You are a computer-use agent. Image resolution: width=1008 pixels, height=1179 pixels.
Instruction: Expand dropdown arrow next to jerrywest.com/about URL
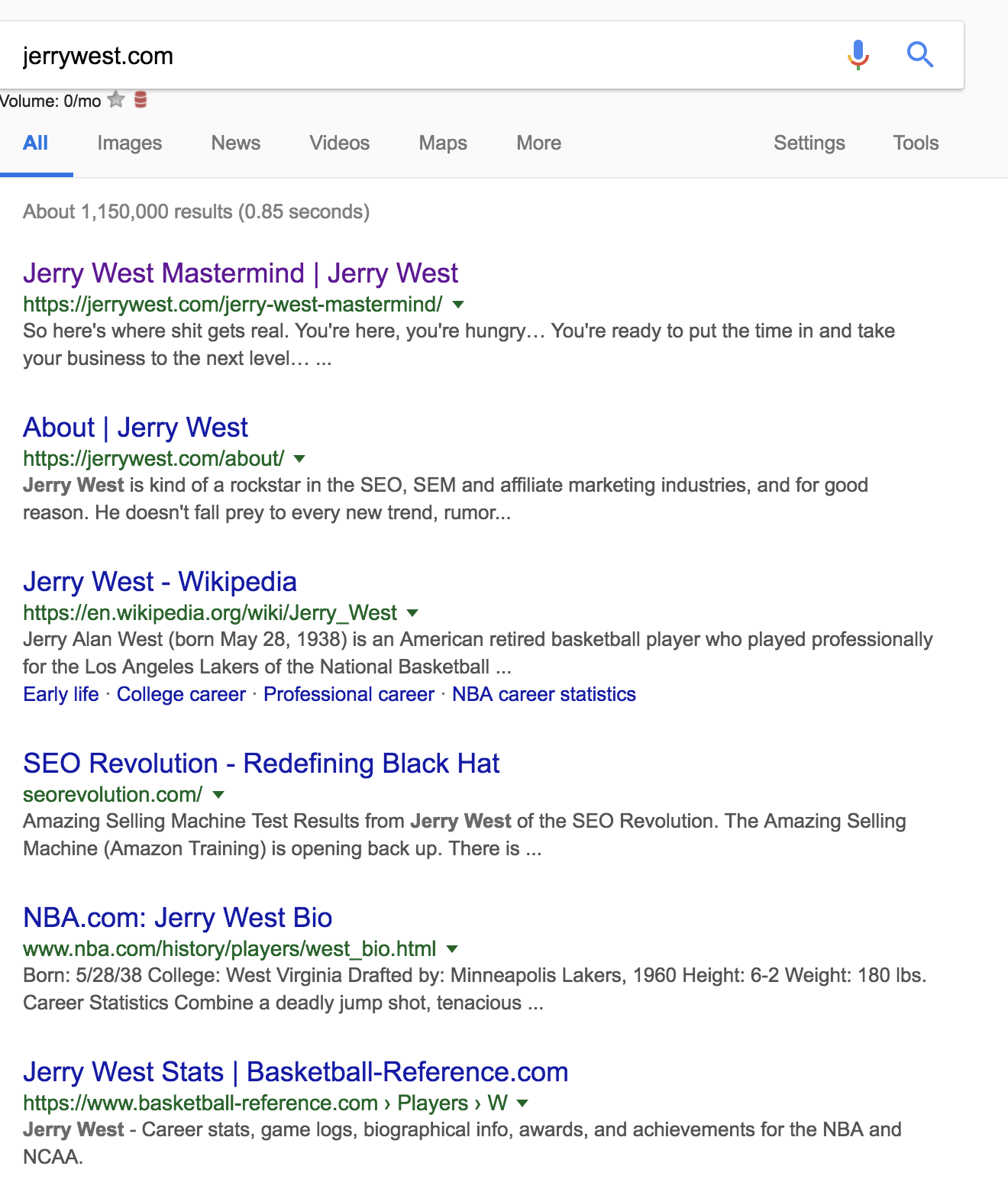click(299, 459)
